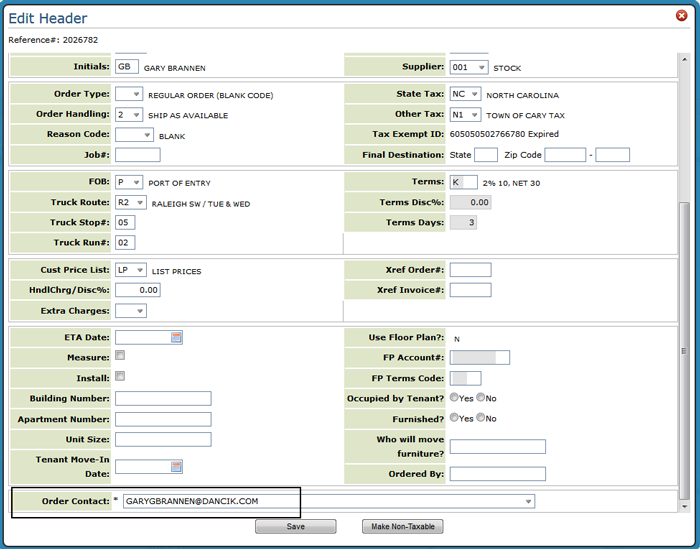Screen dimensions: 700x549
Task: Click the RALEIGH SW / TUE & WED text
Action: 201,204
